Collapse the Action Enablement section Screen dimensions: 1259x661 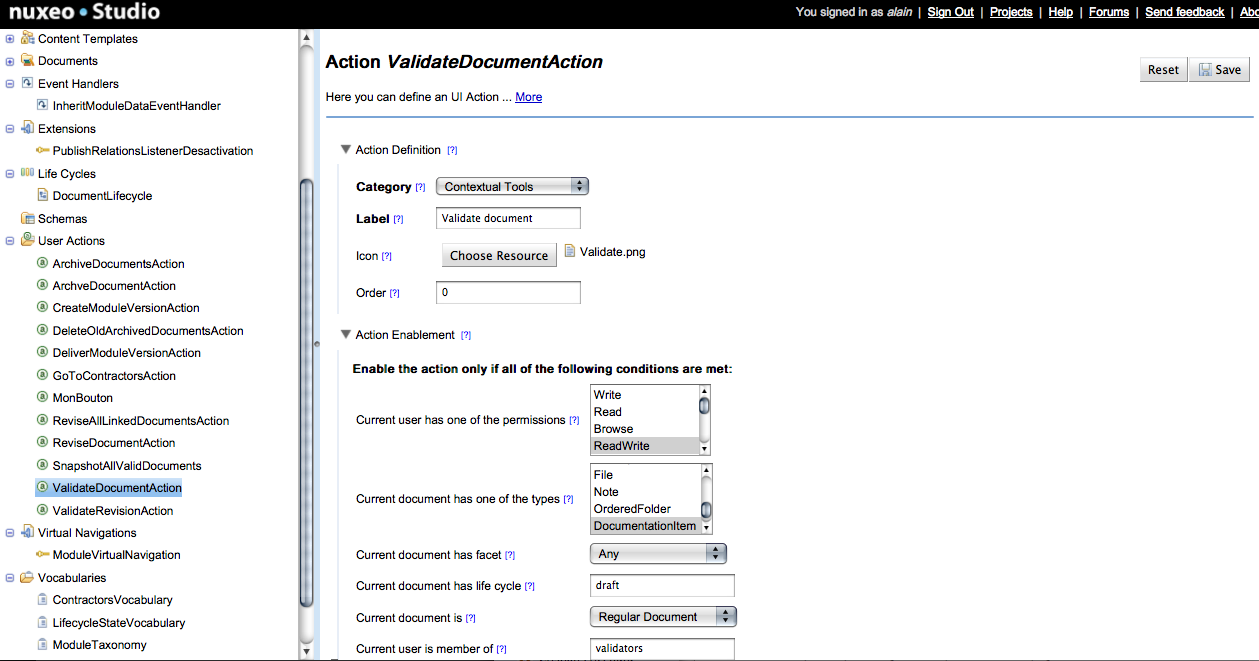tap(346, 334)
